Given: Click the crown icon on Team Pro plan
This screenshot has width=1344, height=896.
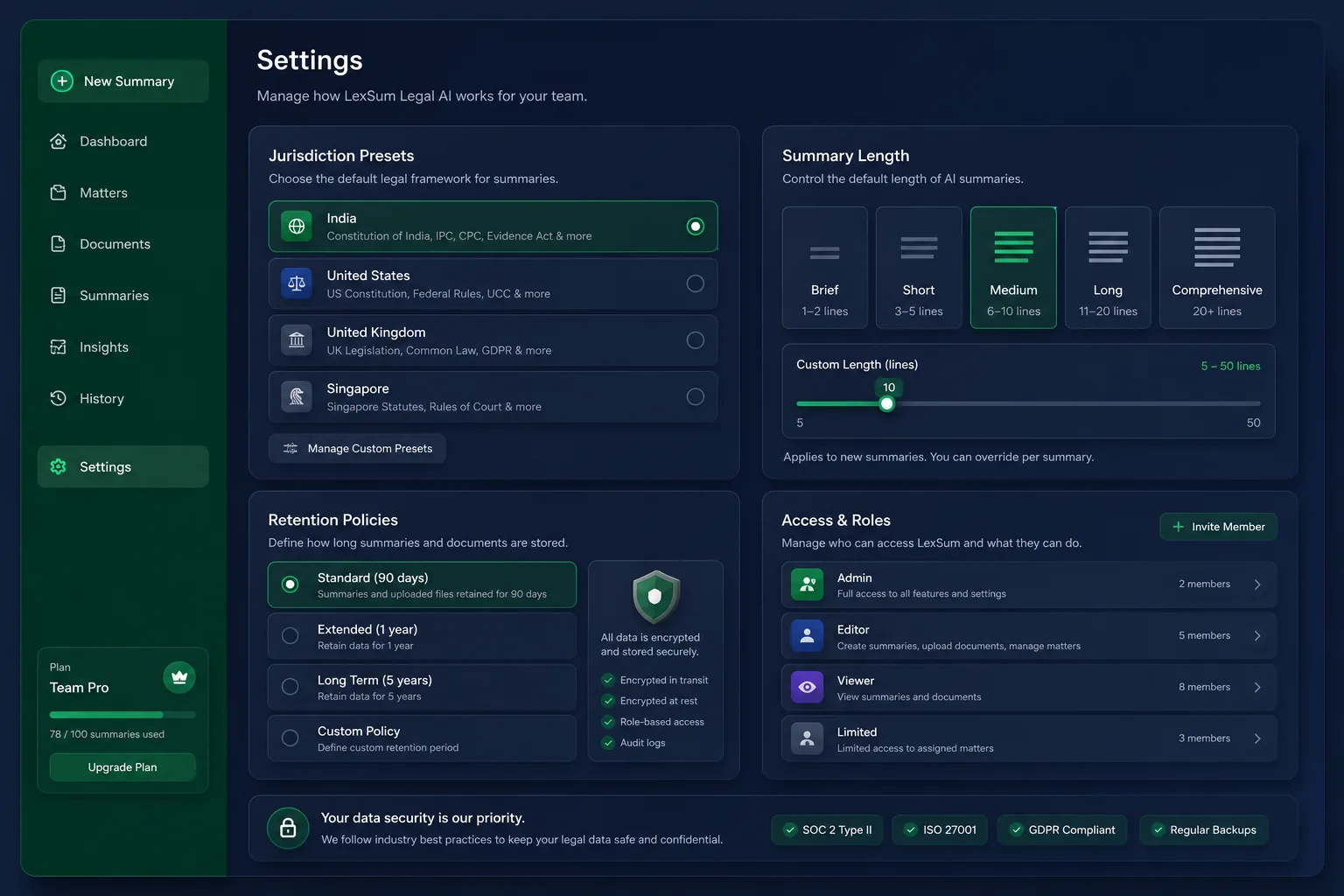Looking at the screenshot, I should click(179, 677).
